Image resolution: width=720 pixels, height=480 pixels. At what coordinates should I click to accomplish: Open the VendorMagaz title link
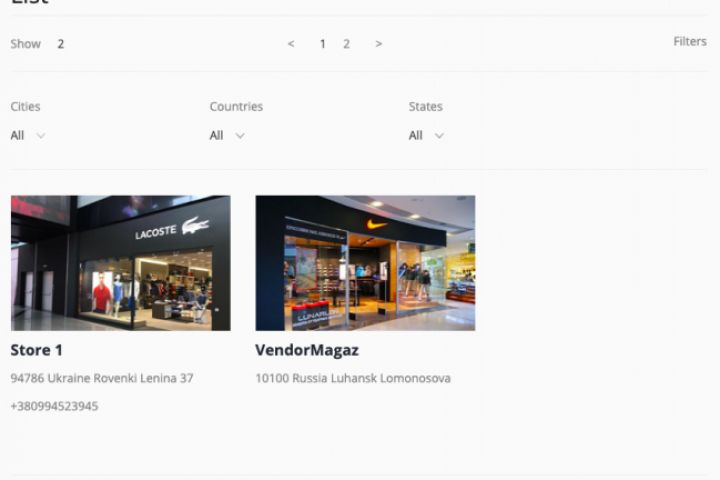pyautogui.click(x=307, y=350)
